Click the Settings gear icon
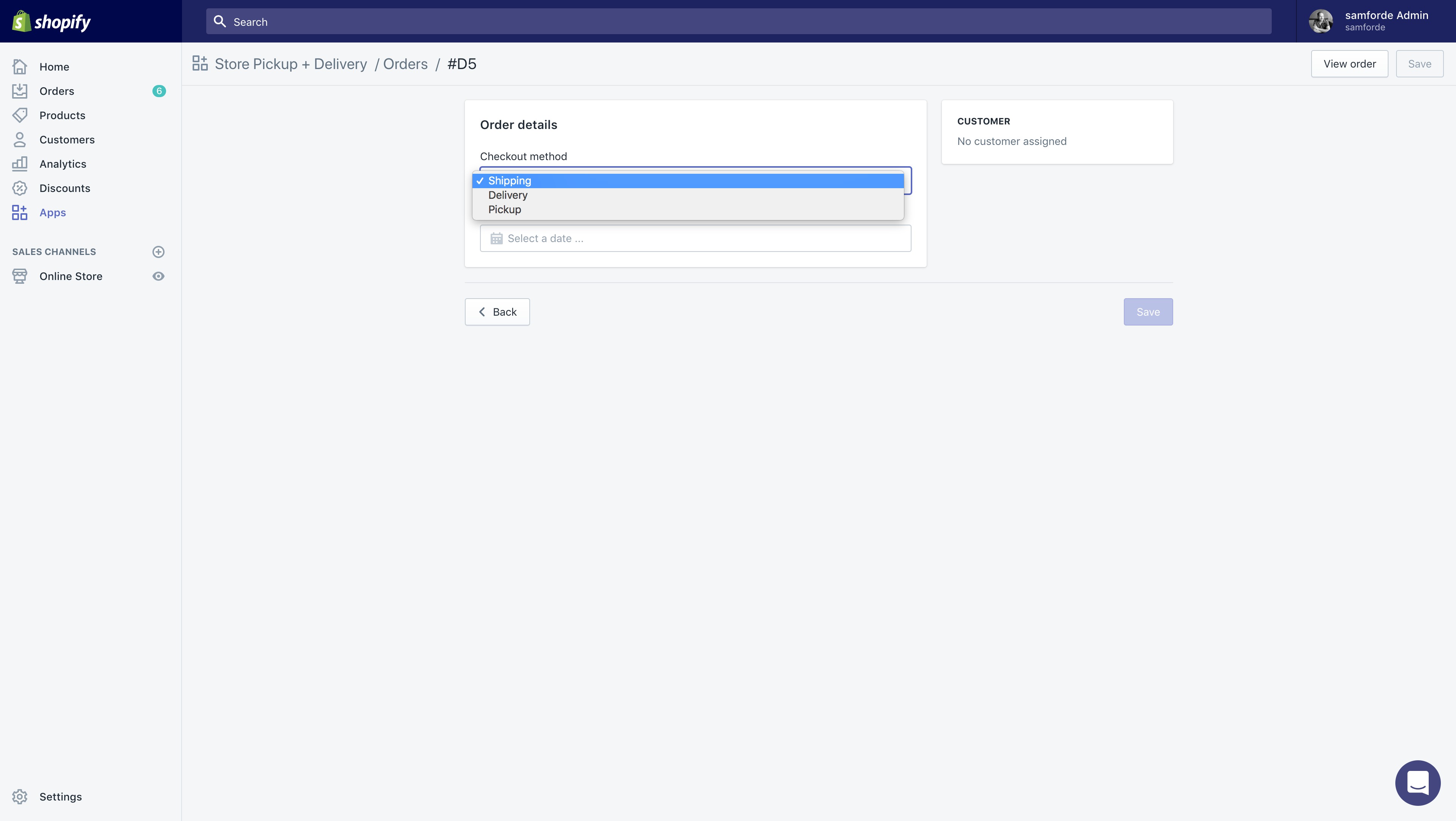Screen dimensions: 1456x821 [x=20, y=797]
